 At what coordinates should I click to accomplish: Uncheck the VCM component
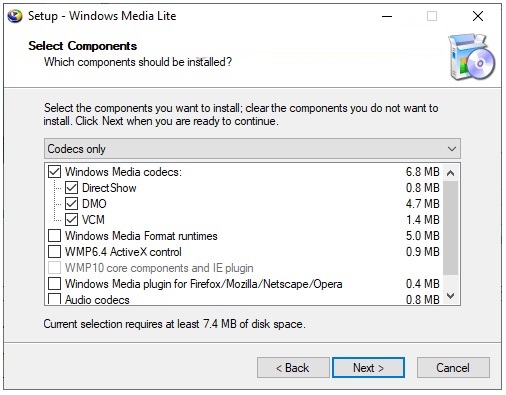pos(71,220)
